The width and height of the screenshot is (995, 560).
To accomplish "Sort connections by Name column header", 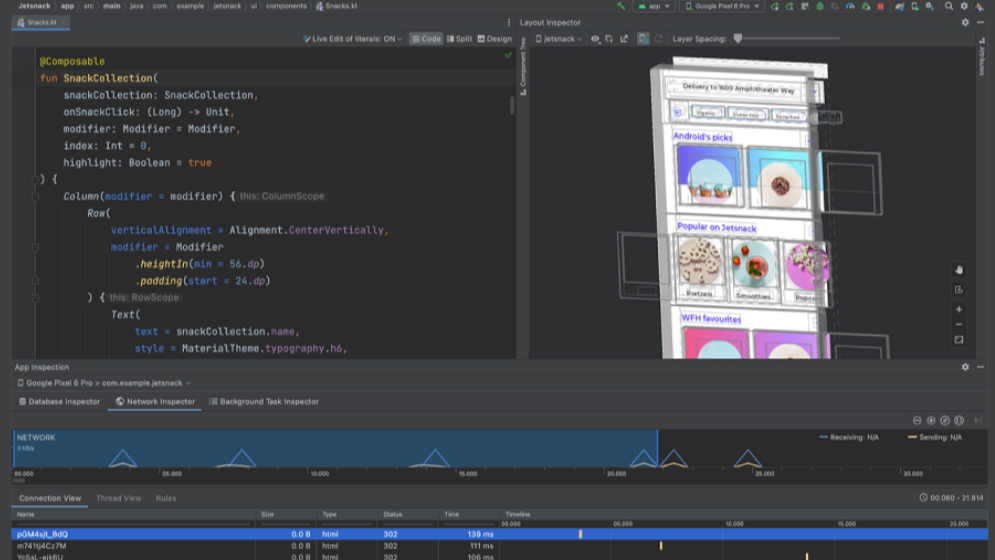I will point(134,514).
